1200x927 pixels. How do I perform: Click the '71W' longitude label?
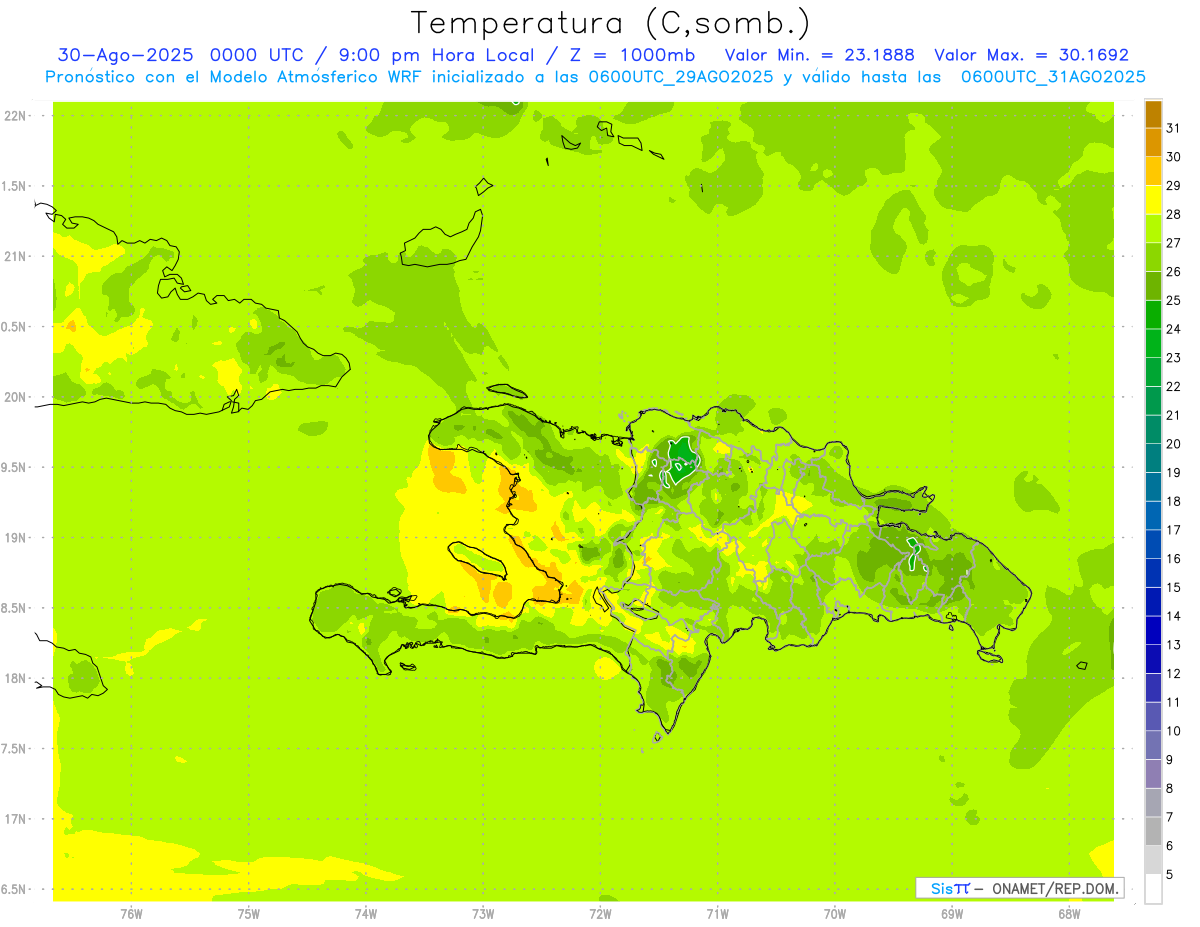tap(717, 914)
